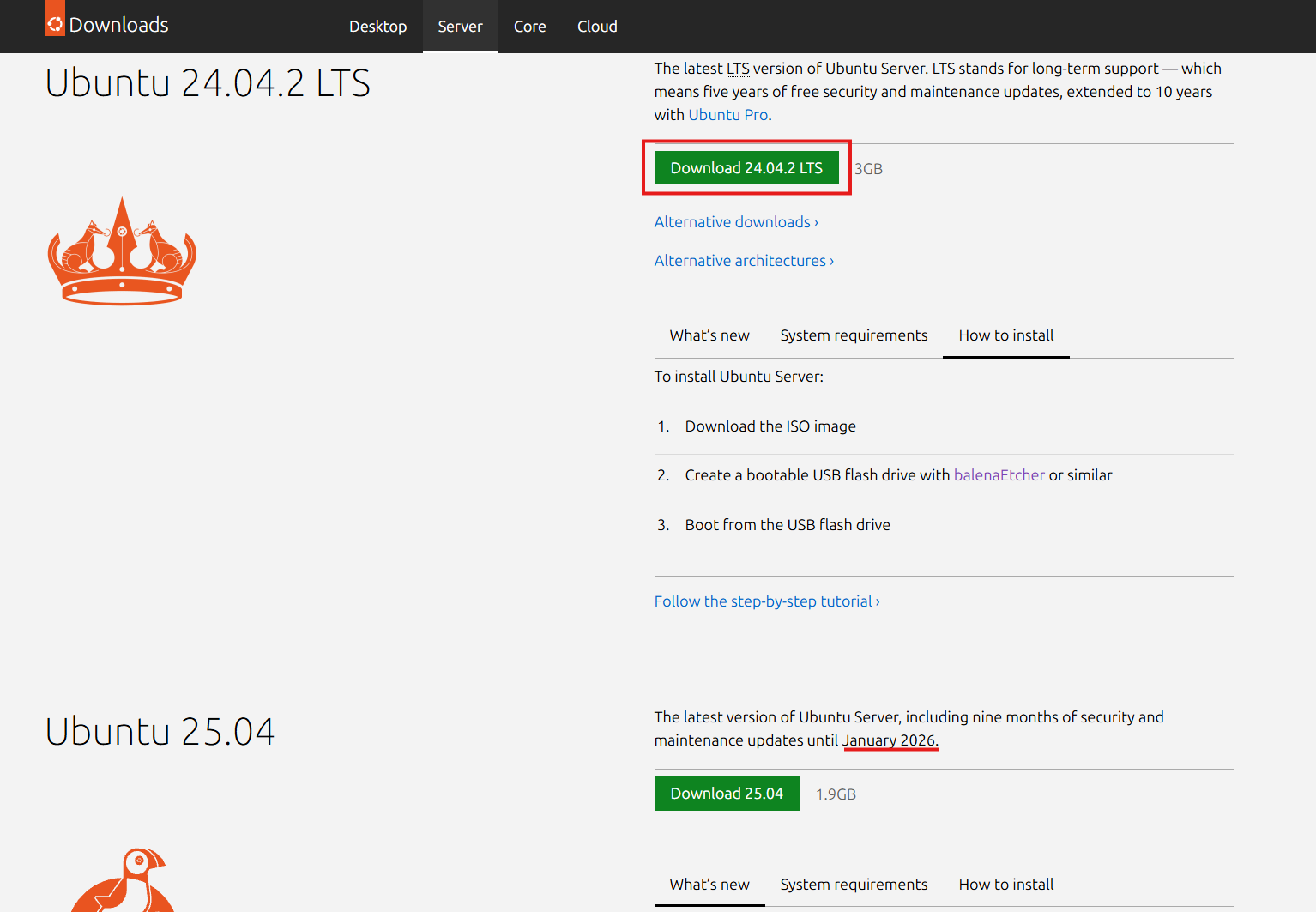The width and height of the screenshot is (1316, 912).
Task: Open the Ubuntu Pro link
Action: [x=727, y=114]
